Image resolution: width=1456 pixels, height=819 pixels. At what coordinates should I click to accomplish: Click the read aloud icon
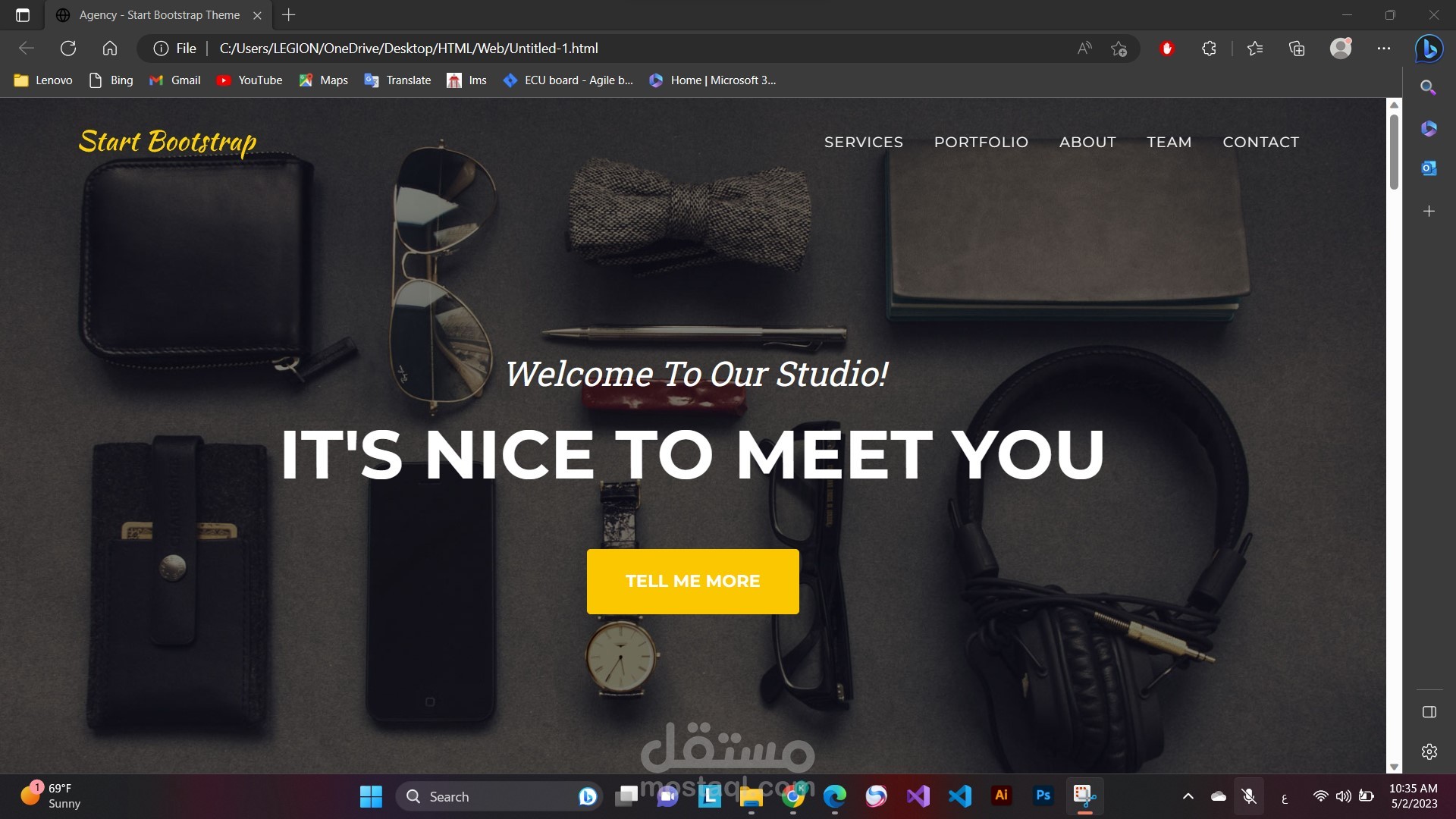1084,49
